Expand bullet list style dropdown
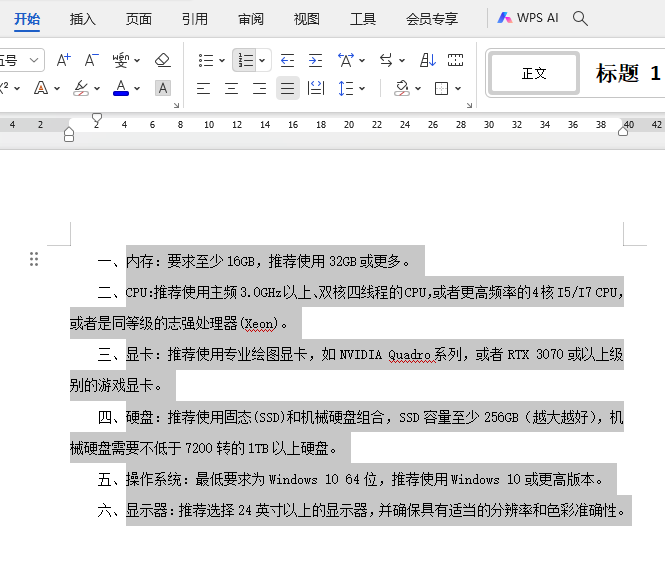 click(x=222, y=61)
